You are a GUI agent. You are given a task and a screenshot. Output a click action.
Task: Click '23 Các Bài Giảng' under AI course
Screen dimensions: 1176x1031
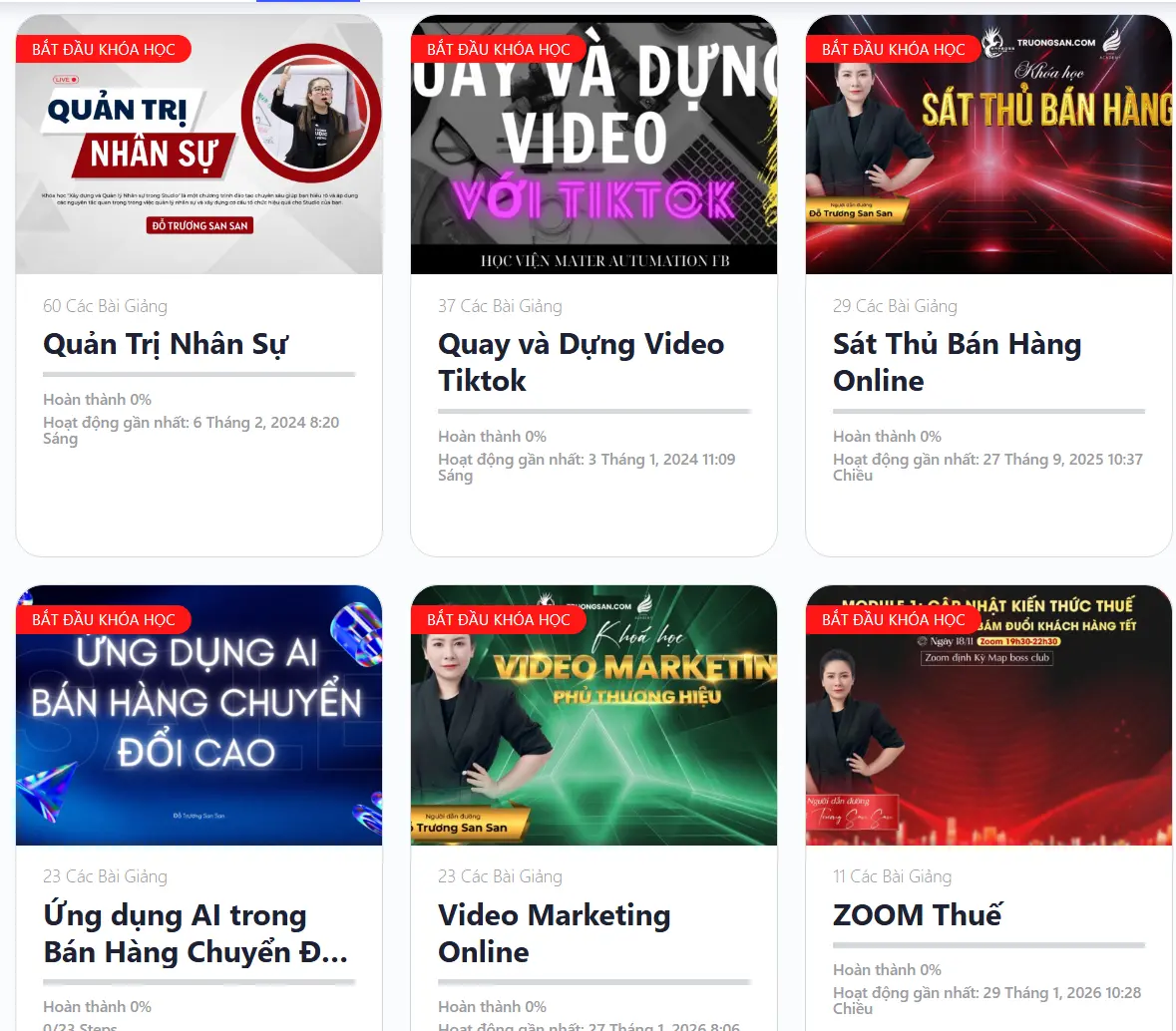tap(105, 876)
